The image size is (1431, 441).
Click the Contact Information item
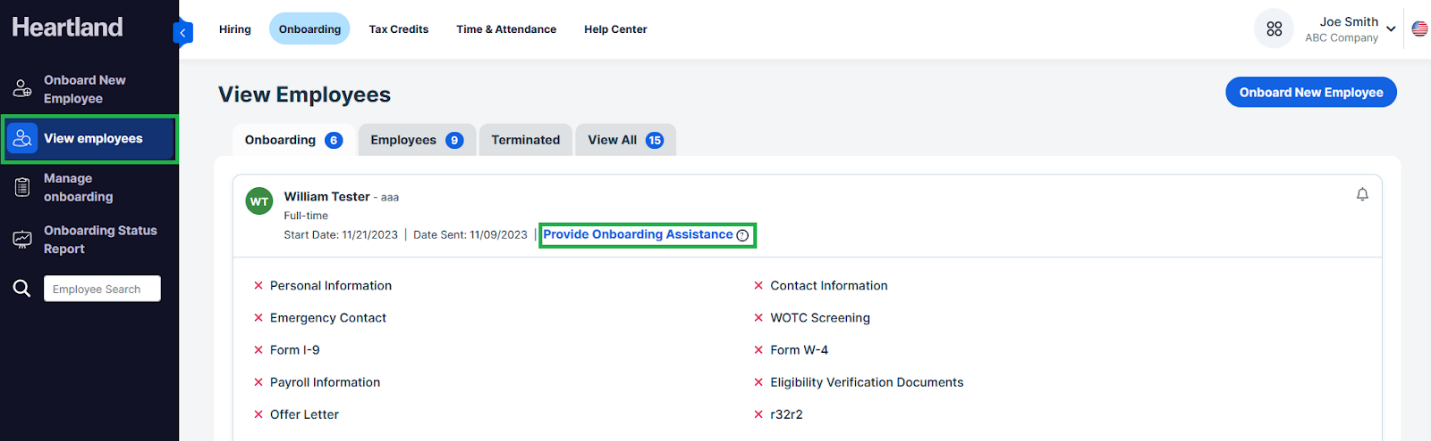pyautogui.click(x=829, y=285)
